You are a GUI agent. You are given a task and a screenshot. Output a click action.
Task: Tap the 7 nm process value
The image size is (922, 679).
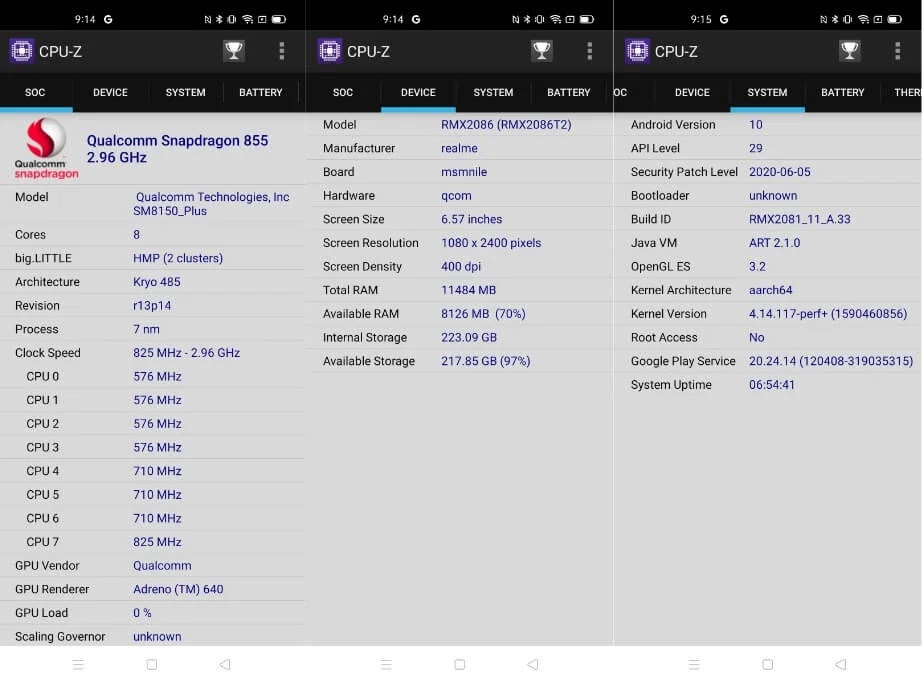[x=146, y=329]
